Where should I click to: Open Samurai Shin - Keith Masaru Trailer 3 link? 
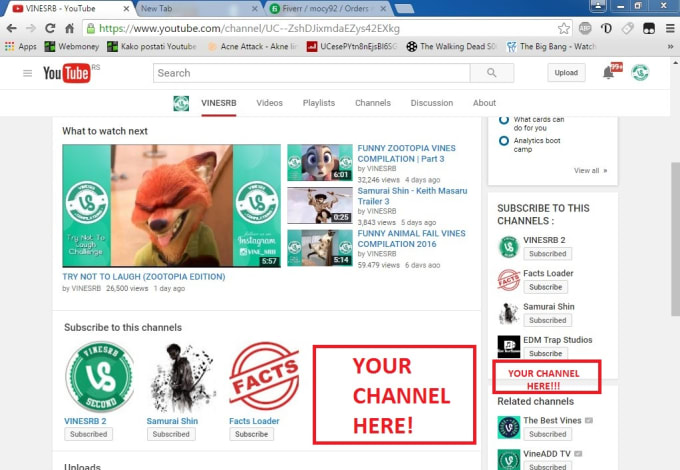[x=412, y=196]
